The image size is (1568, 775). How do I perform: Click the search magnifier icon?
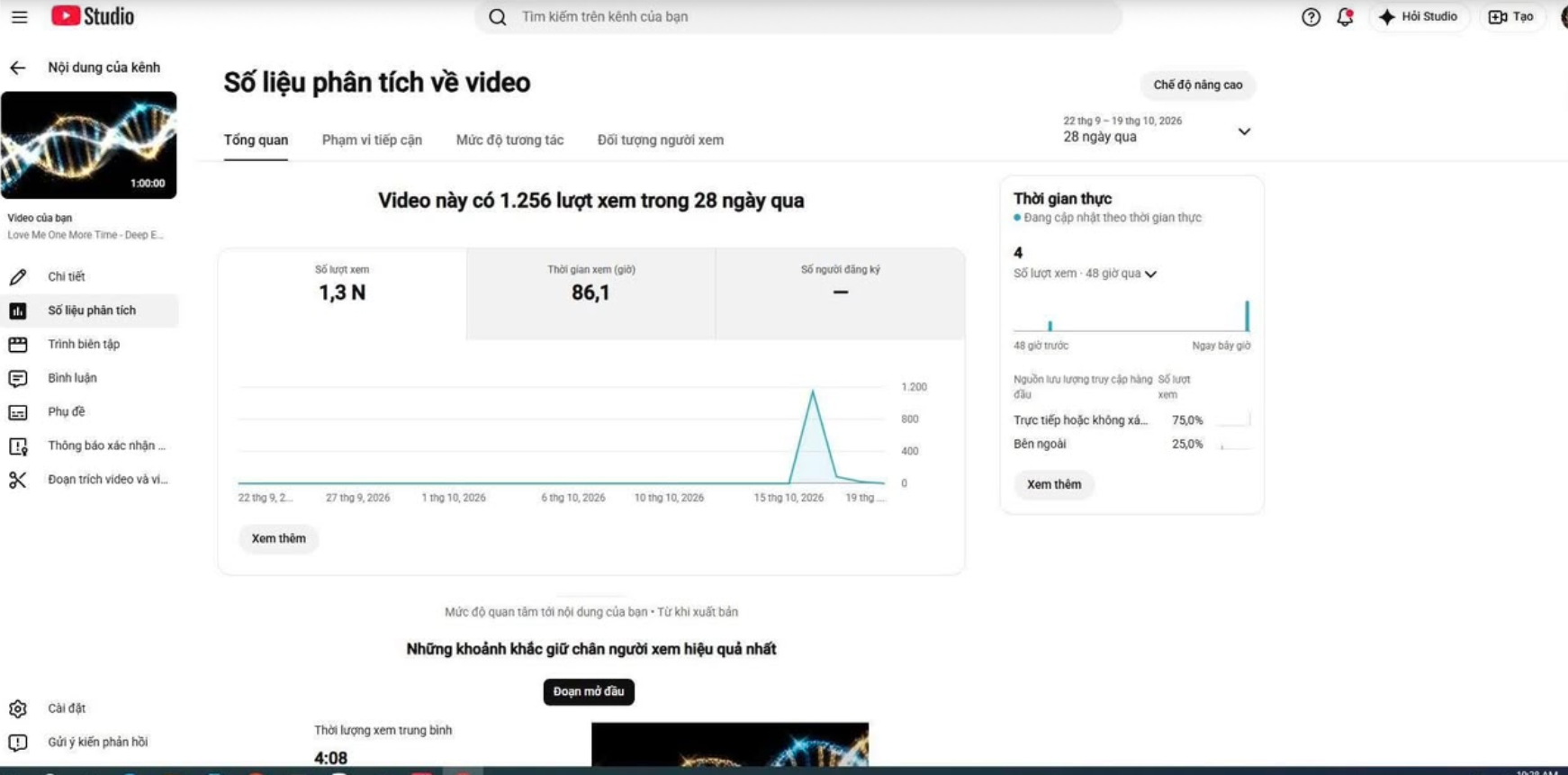(x=498, y=16)
